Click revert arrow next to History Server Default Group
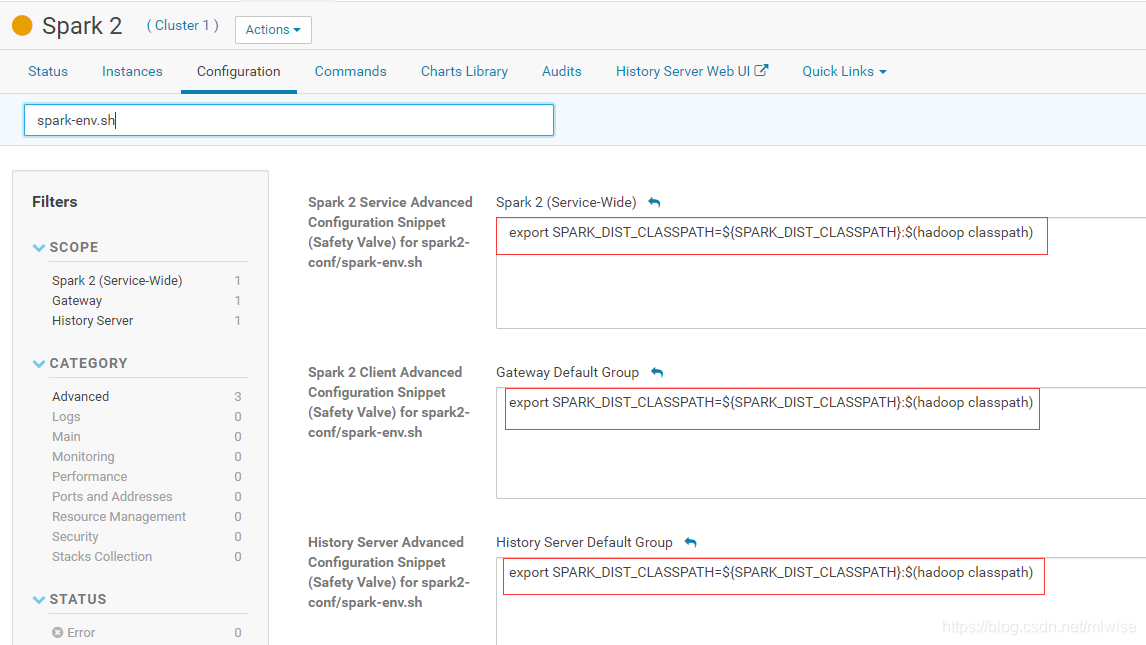1146x645 pixels. 690,541
